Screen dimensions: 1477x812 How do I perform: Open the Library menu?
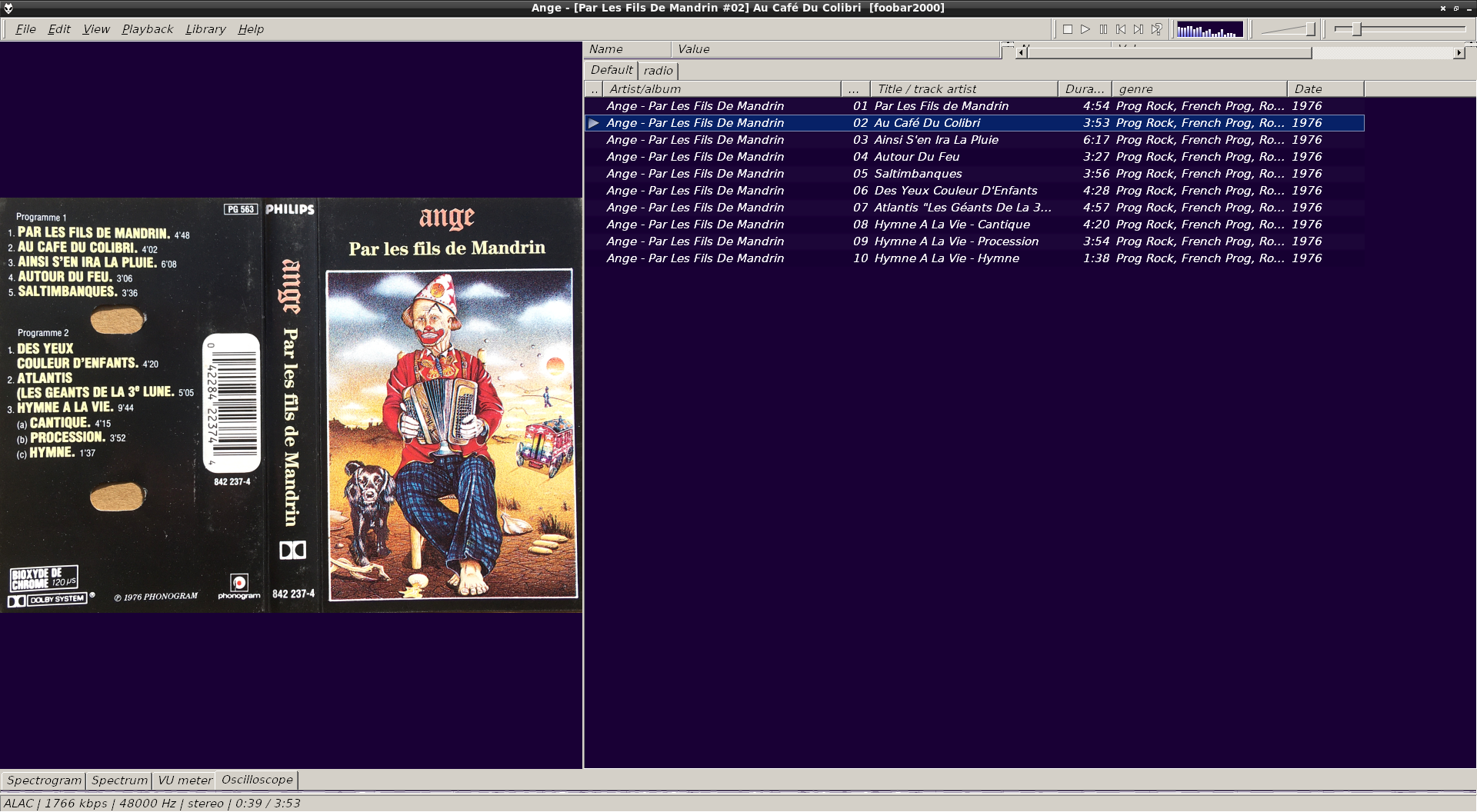[x=205, y=29]
